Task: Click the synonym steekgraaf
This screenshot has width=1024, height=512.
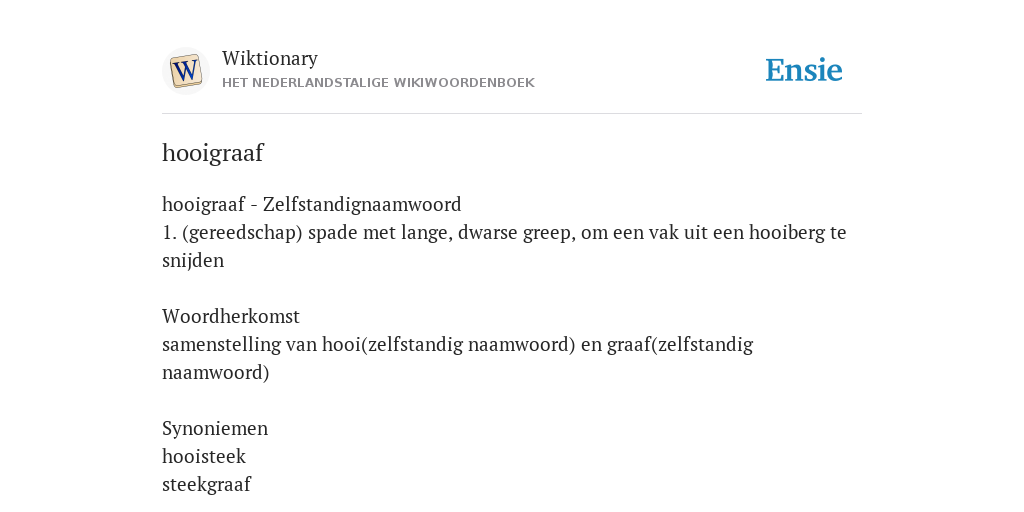Action: 206,485
